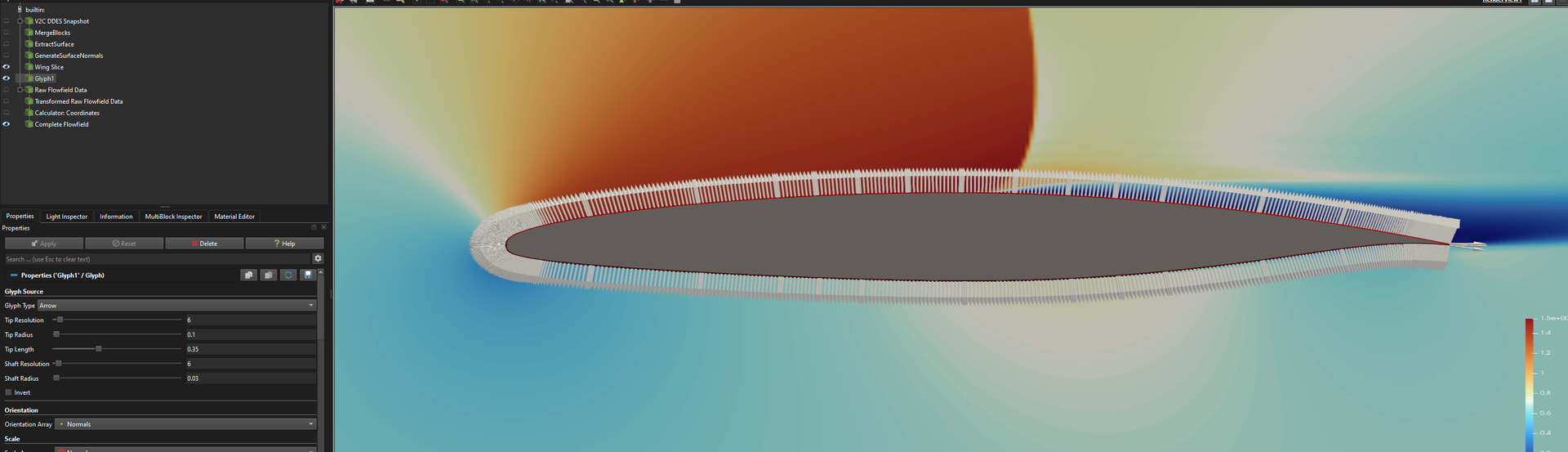The height and width of the screenshot is (452, 1568).
Task: Collapse the V2C DDES Snapshot tree node
Action: (20, 21)
